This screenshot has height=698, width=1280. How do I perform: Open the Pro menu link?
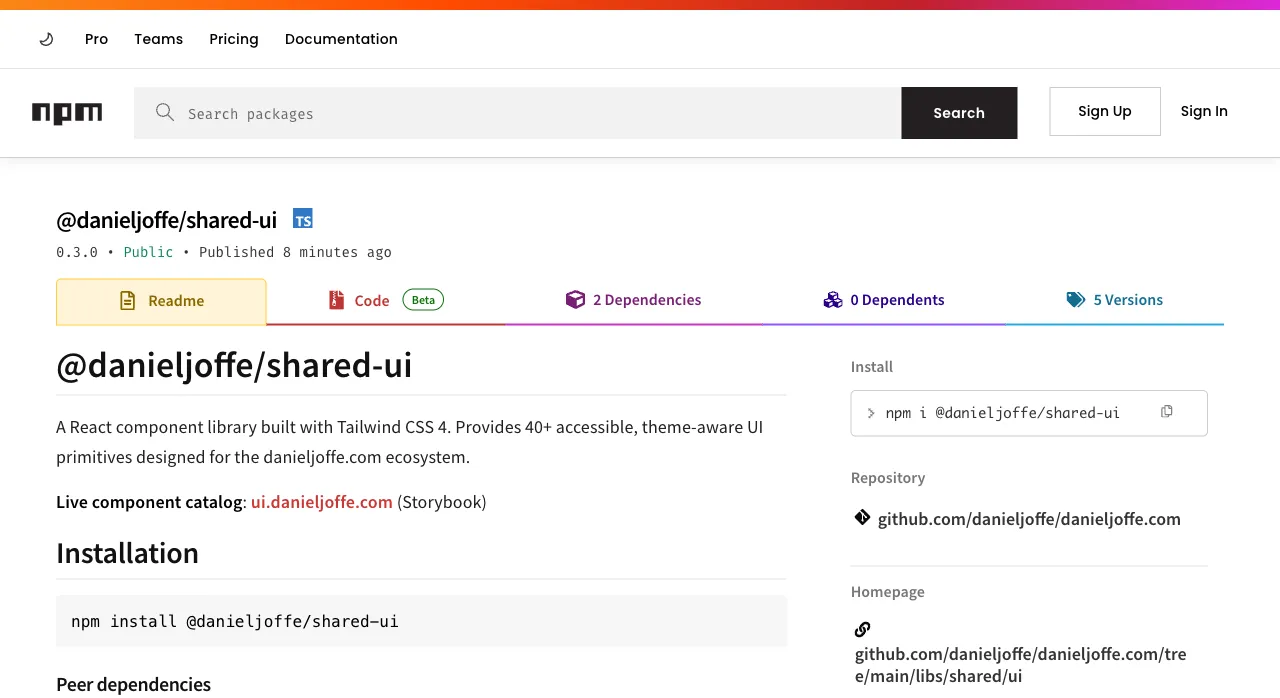click(x=96, y=39)
